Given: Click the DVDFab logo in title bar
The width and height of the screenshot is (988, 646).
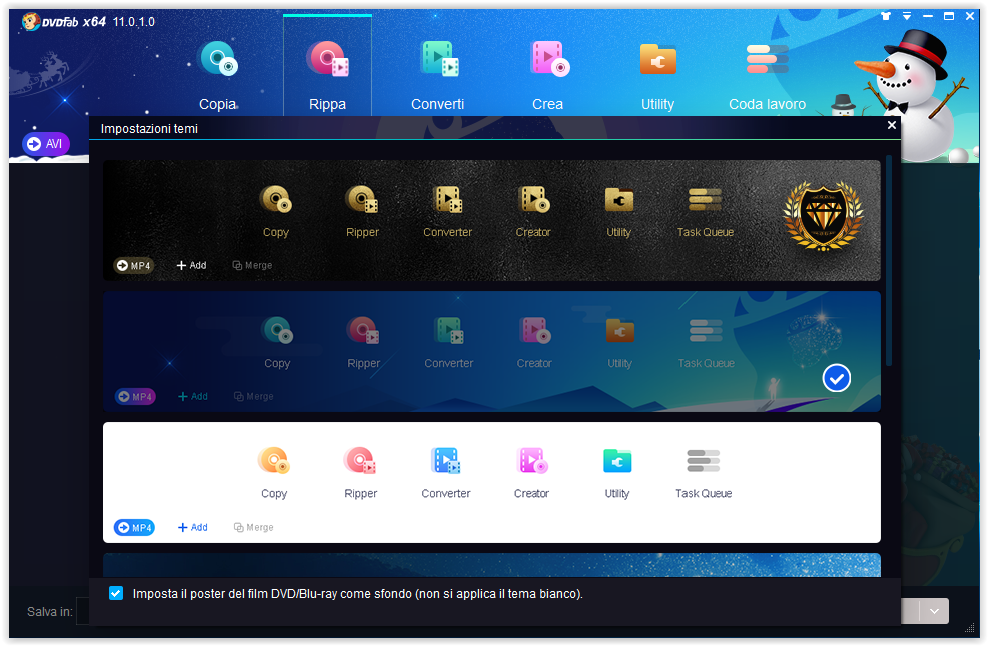Looking at the screenshot, I should (x=64, y=21).
